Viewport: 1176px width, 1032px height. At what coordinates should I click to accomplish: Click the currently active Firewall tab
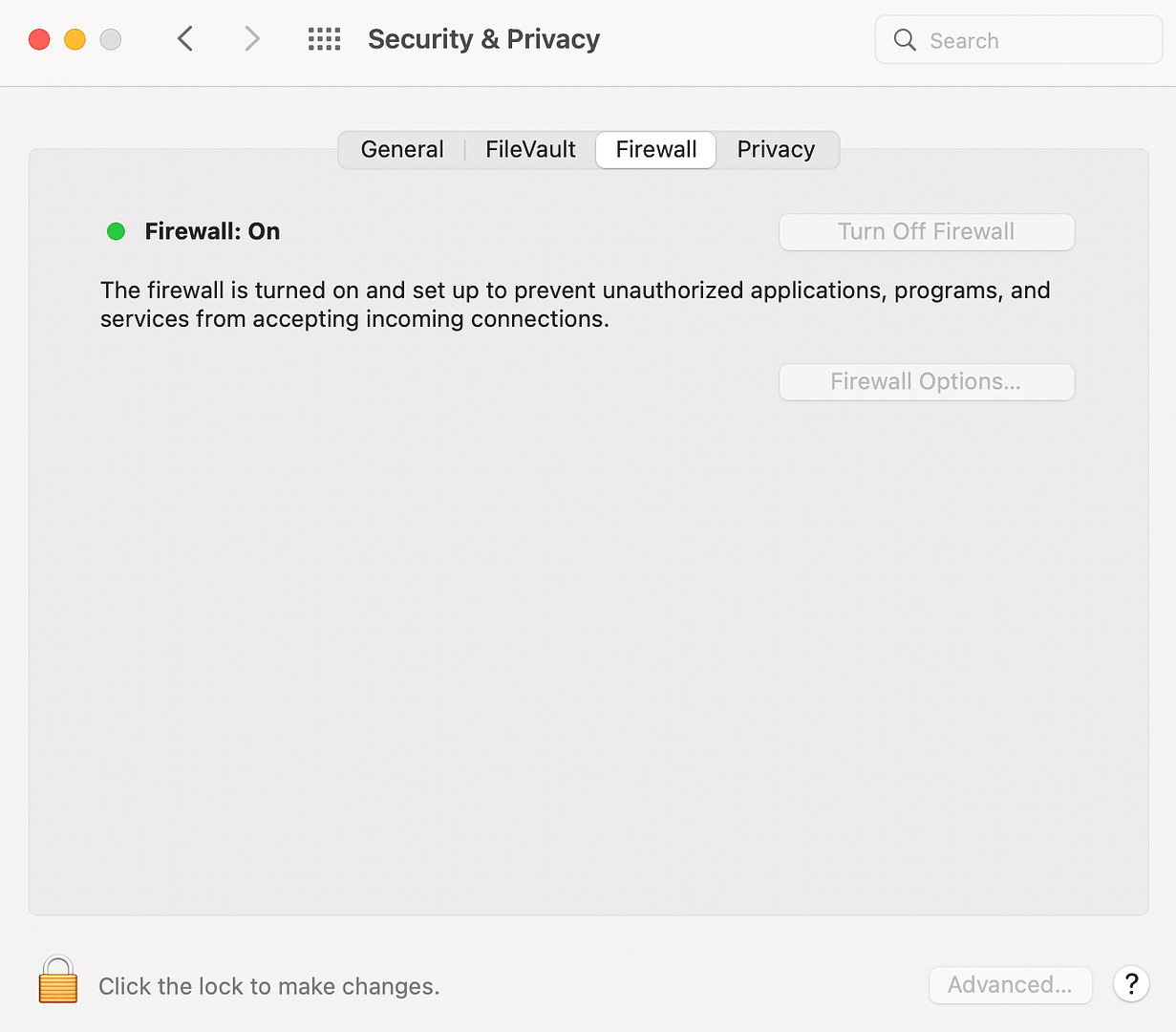point(655,149)
